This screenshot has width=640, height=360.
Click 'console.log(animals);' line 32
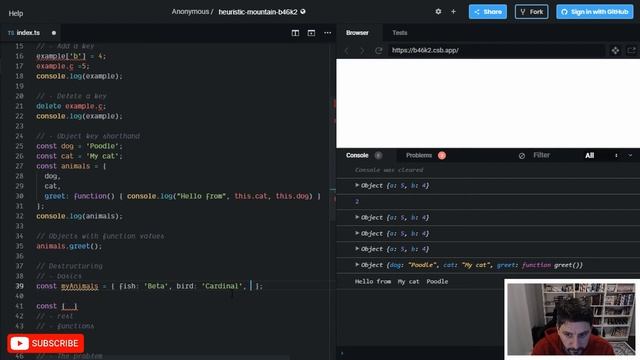pyautogui.click(x=79, y=216)
